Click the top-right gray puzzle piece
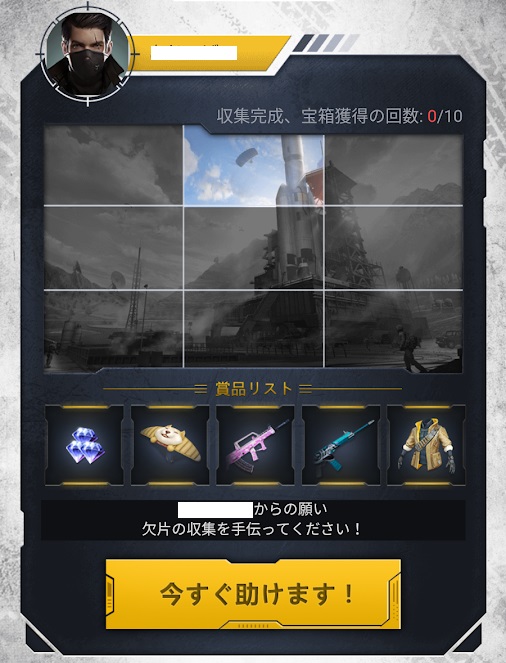The image size is (506, 663). 394,170
